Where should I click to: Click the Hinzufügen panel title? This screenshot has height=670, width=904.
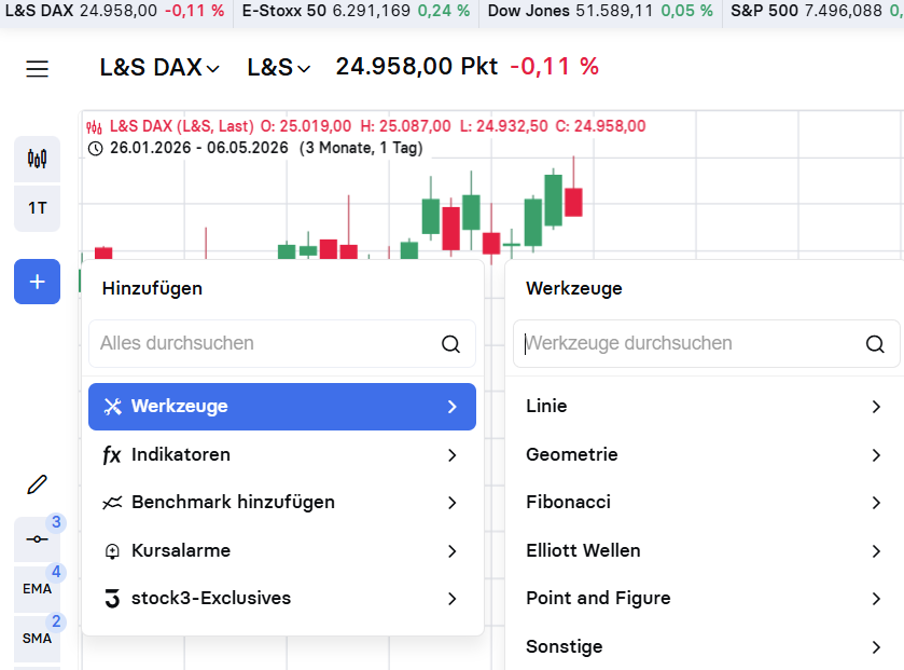pos(152,288)
